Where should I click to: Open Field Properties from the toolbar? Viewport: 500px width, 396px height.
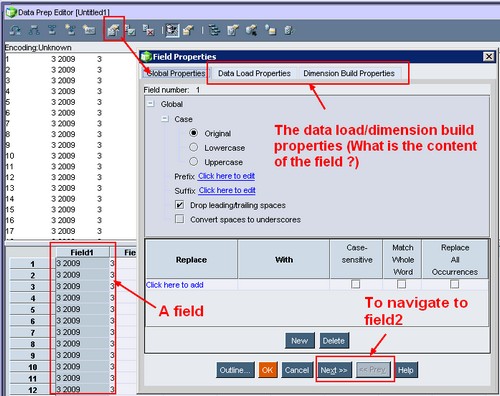pos(114,31)
